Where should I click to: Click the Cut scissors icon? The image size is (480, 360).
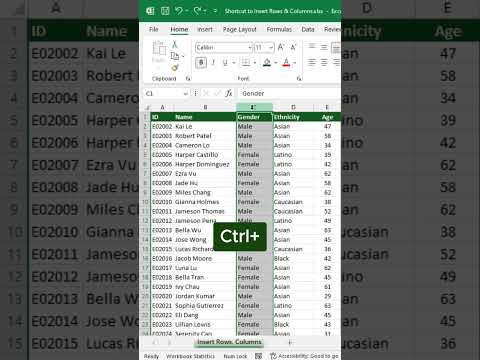(x=174, y=44)
